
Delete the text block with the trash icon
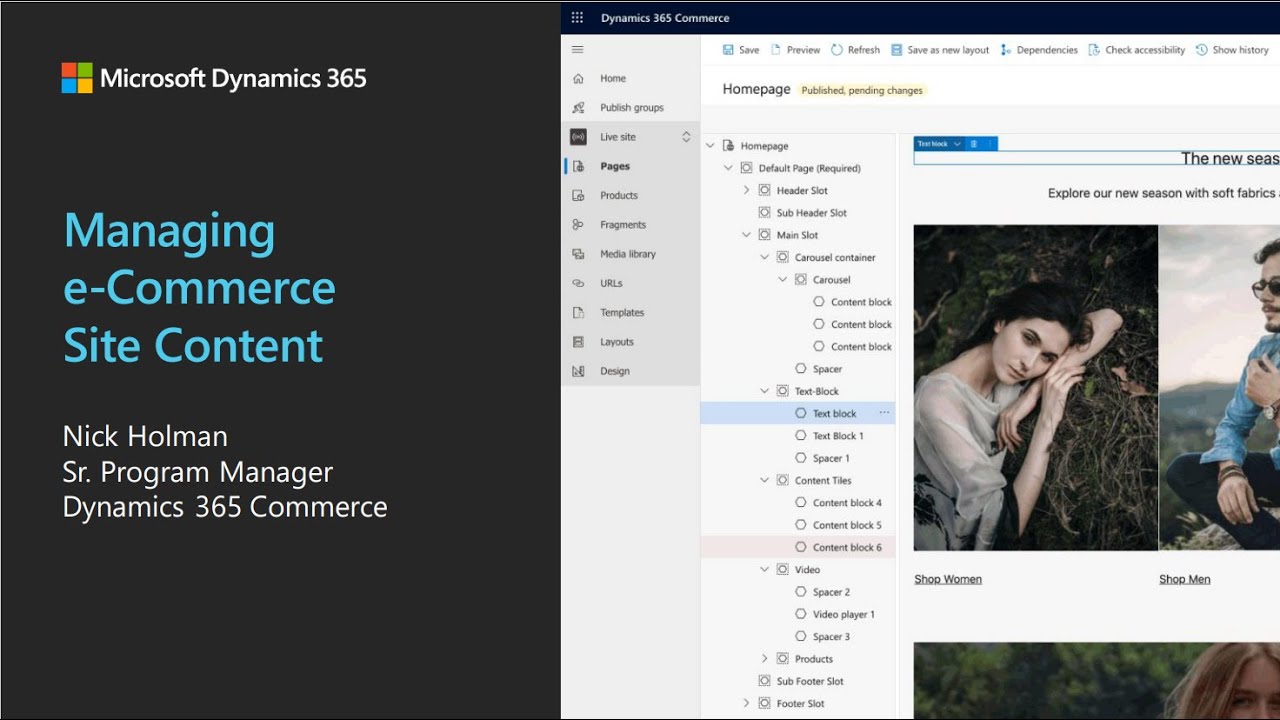click(974, 144)
